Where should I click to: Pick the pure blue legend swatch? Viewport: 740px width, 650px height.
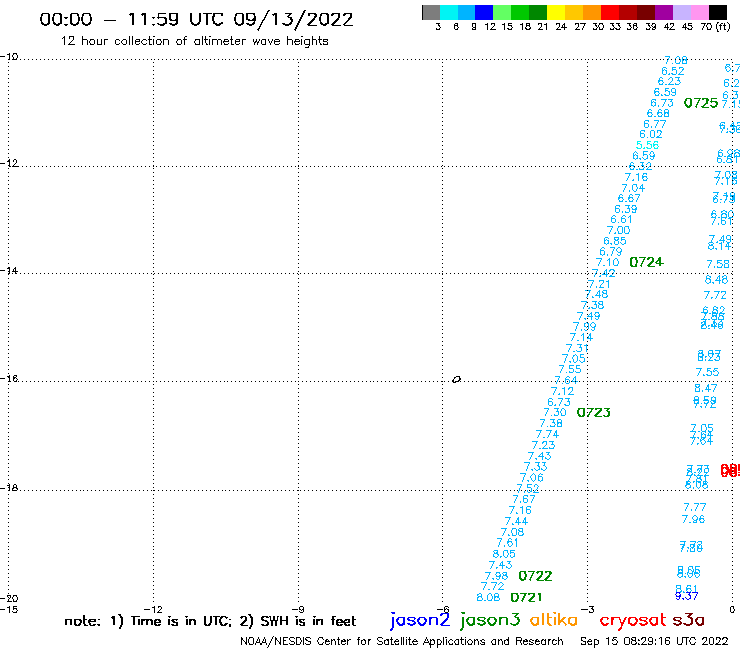[x=484, y=12]
